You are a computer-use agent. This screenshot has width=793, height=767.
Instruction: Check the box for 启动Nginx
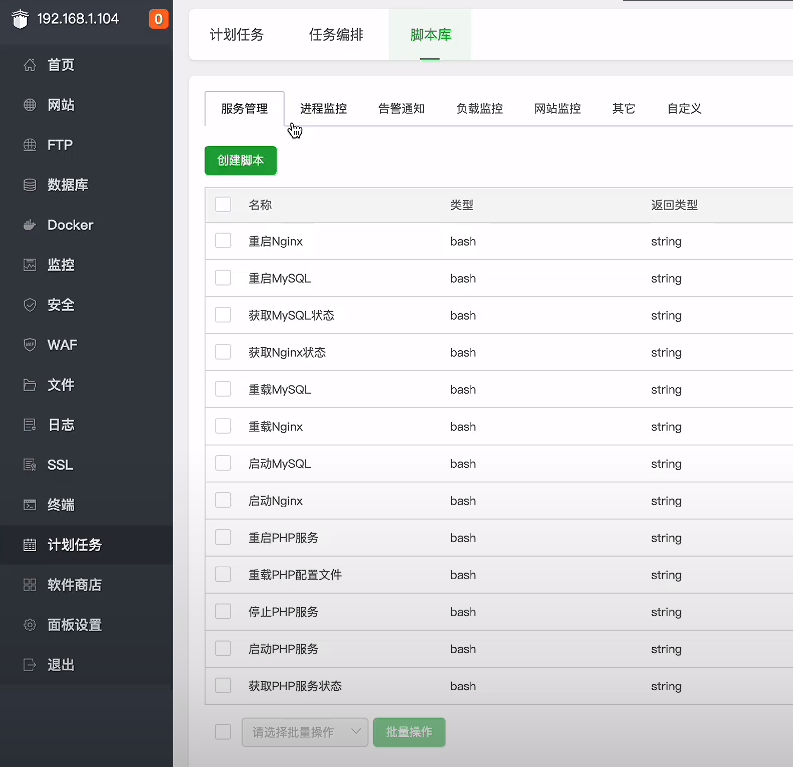point(223,501)
